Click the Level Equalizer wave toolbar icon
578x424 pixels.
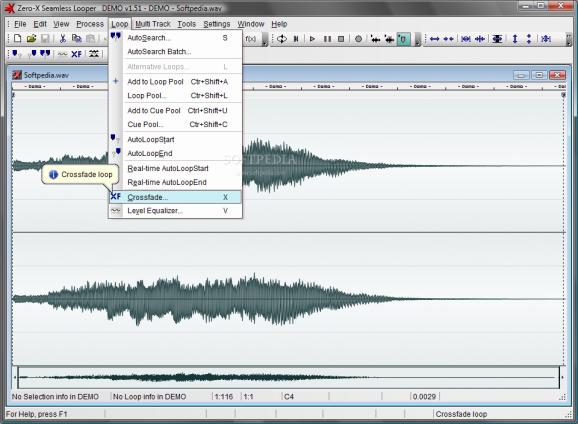click(62, 54)
